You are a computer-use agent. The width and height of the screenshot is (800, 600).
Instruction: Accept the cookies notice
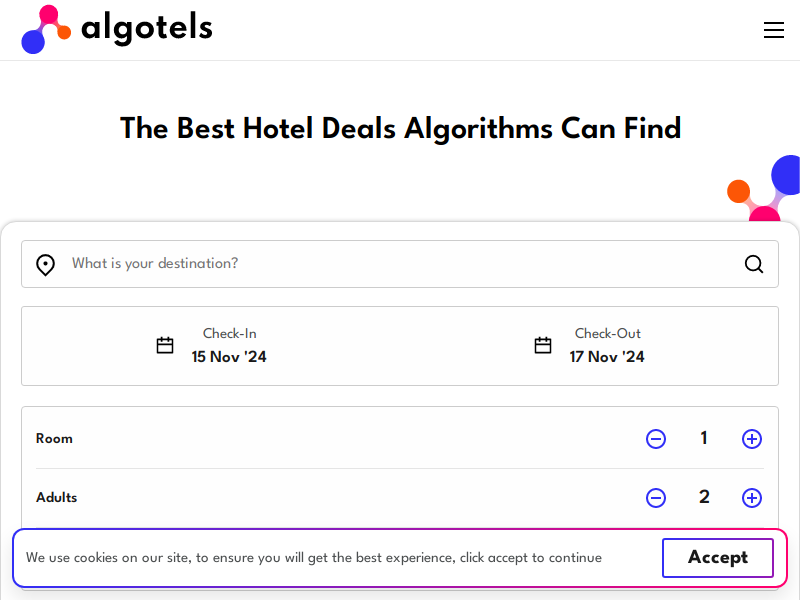pos(718,558)
